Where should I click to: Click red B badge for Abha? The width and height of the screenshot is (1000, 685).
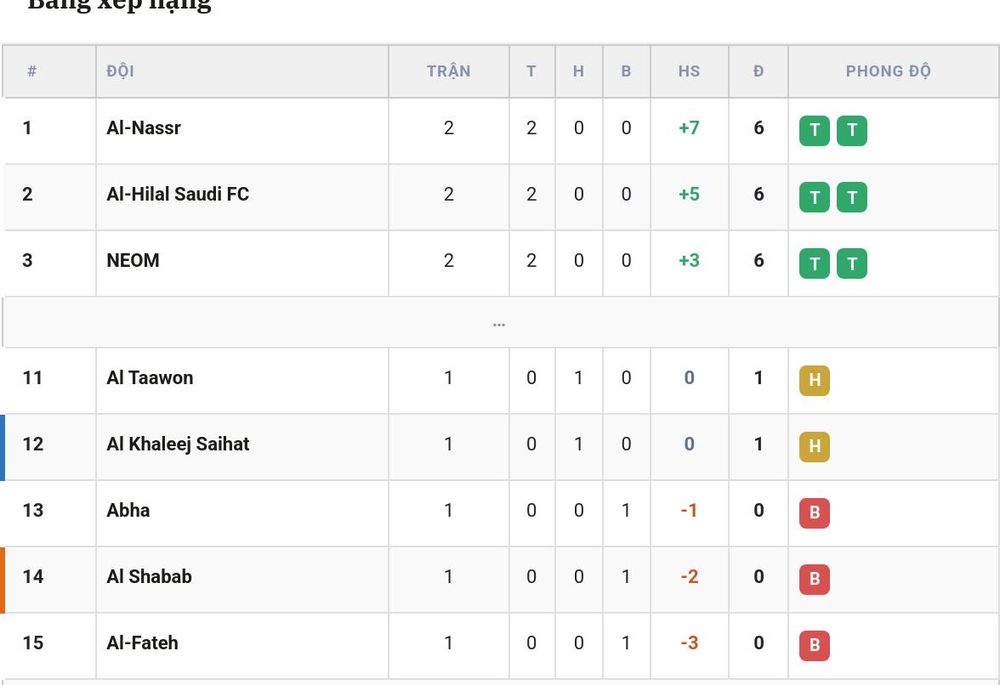[814, 513]
